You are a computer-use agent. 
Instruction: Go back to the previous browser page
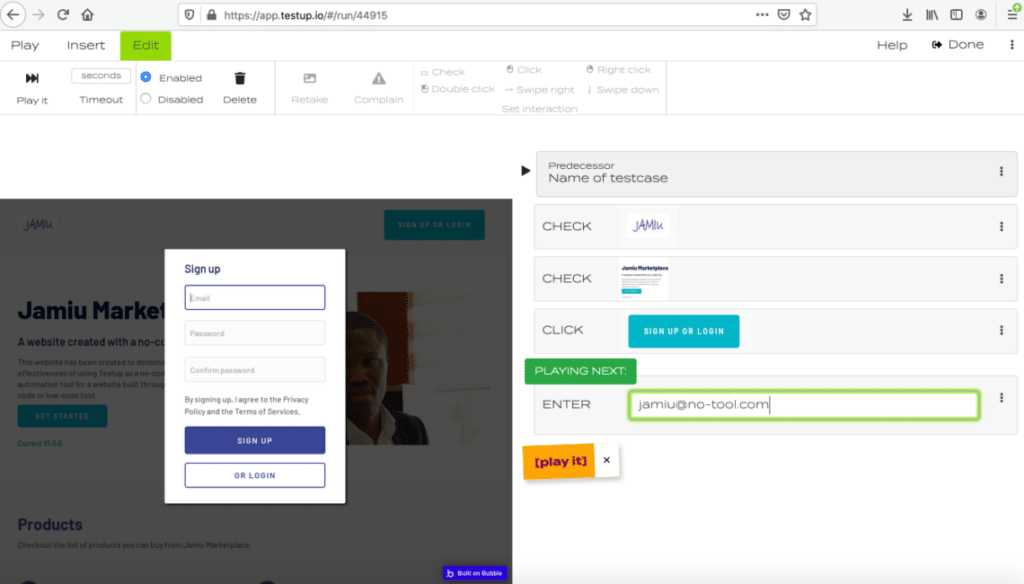[x=13, y=14]
